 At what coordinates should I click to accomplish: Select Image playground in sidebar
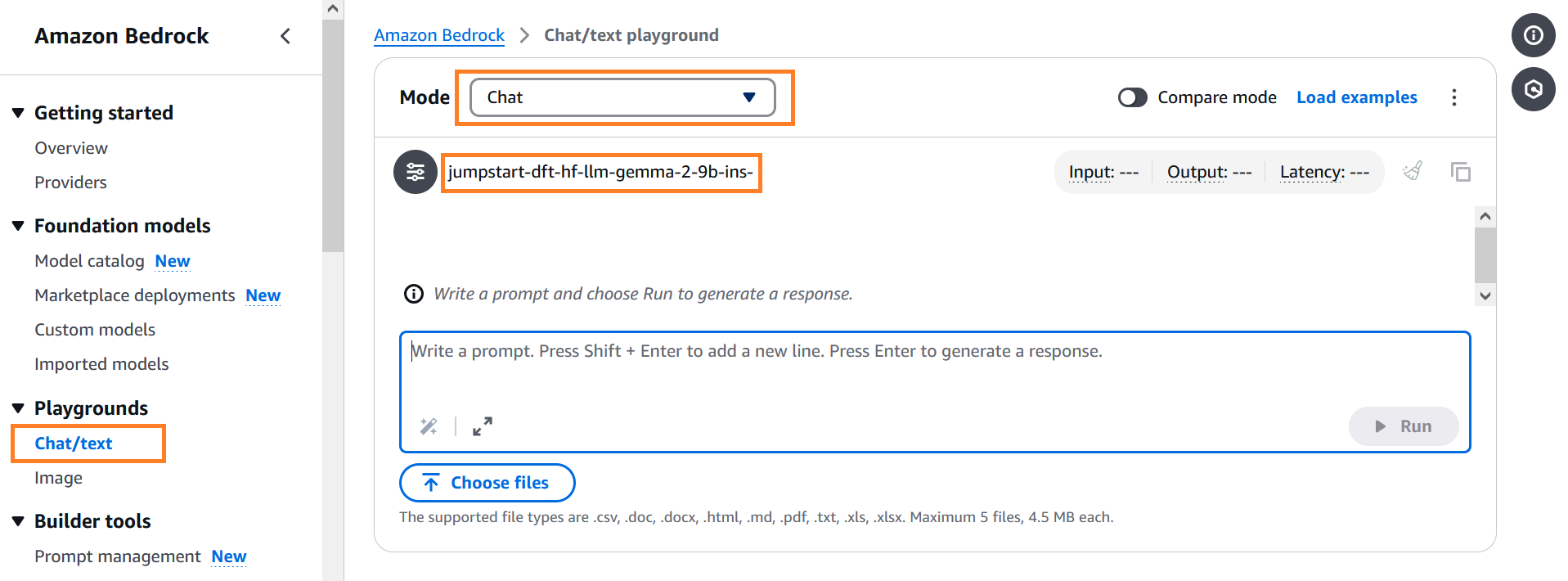[x=58, y=478]
